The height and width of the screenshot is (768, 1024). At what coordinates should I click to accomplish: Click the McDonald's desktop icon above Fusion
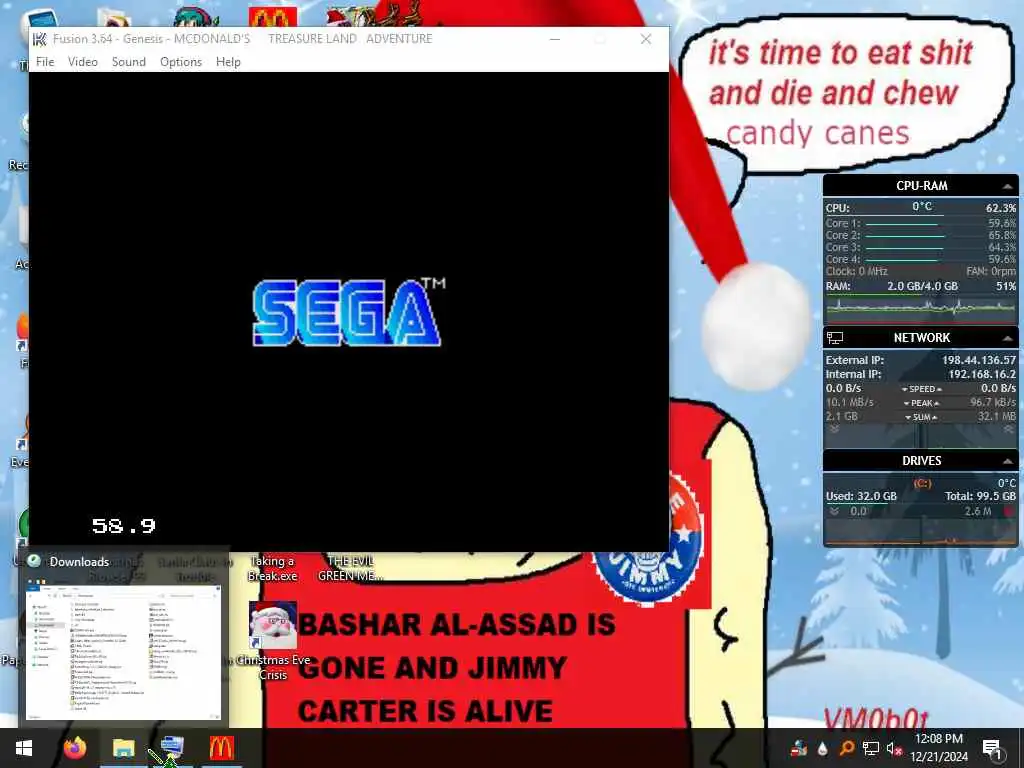272,16
